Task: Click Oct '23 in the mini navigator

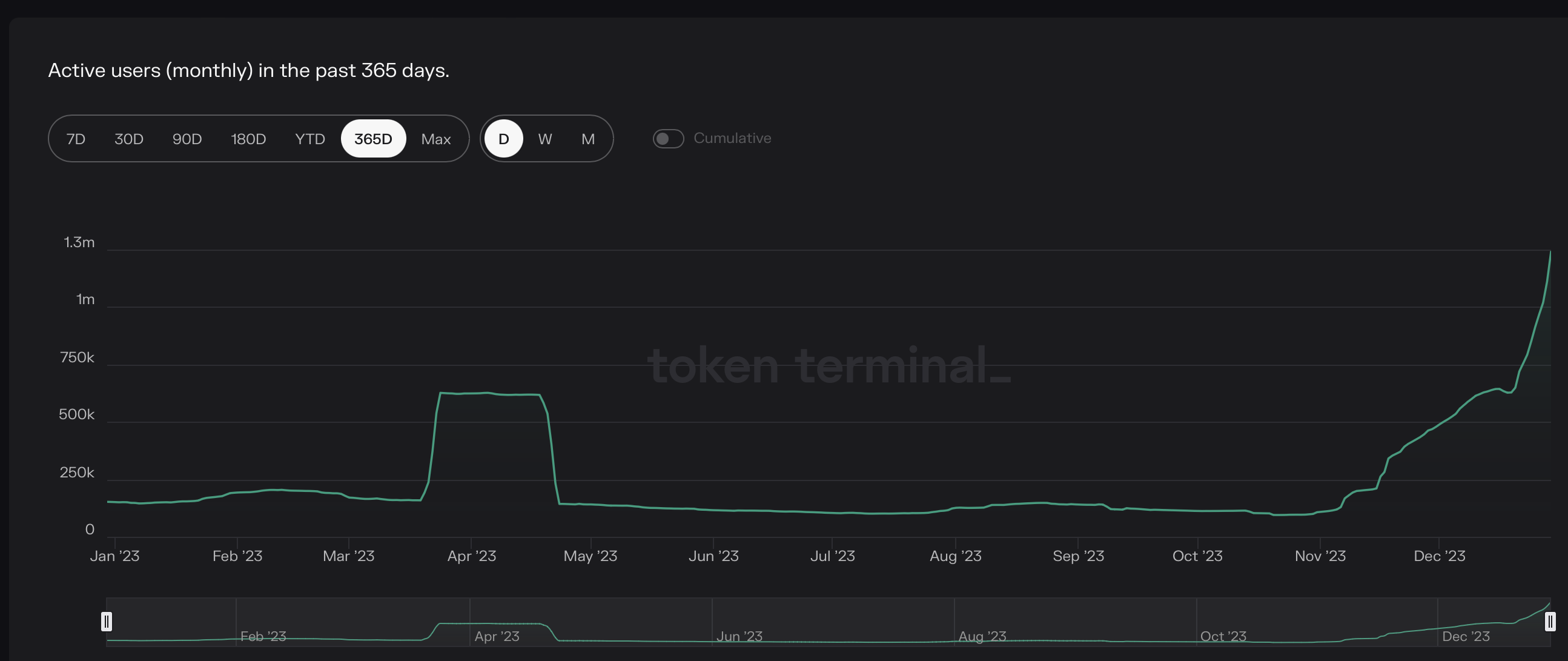Action: pyautogui.click(x=1223, y=636)
